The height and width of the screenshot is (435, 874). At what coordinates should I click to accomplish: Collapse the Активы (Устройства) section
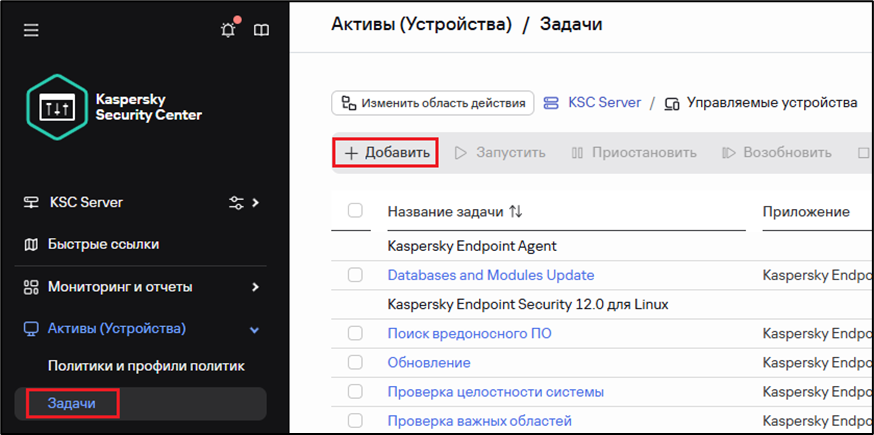tap(255, 329)
